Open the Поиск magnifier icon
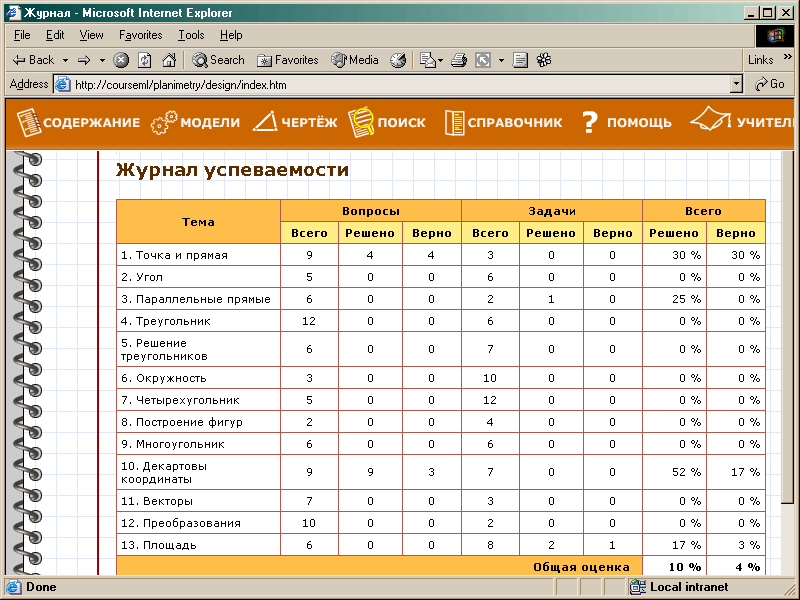The height and width of the screenshot is (600, 800). (x=361, y=122)
